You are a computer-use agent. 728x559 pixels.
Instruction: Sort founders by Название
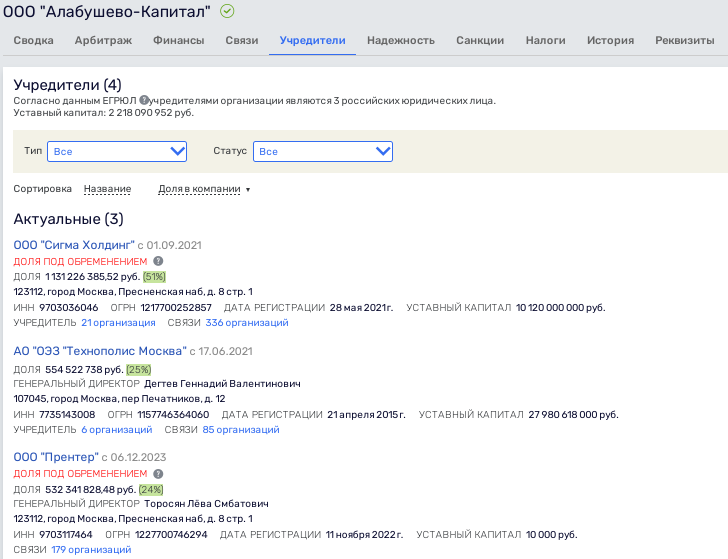point(107,189)
